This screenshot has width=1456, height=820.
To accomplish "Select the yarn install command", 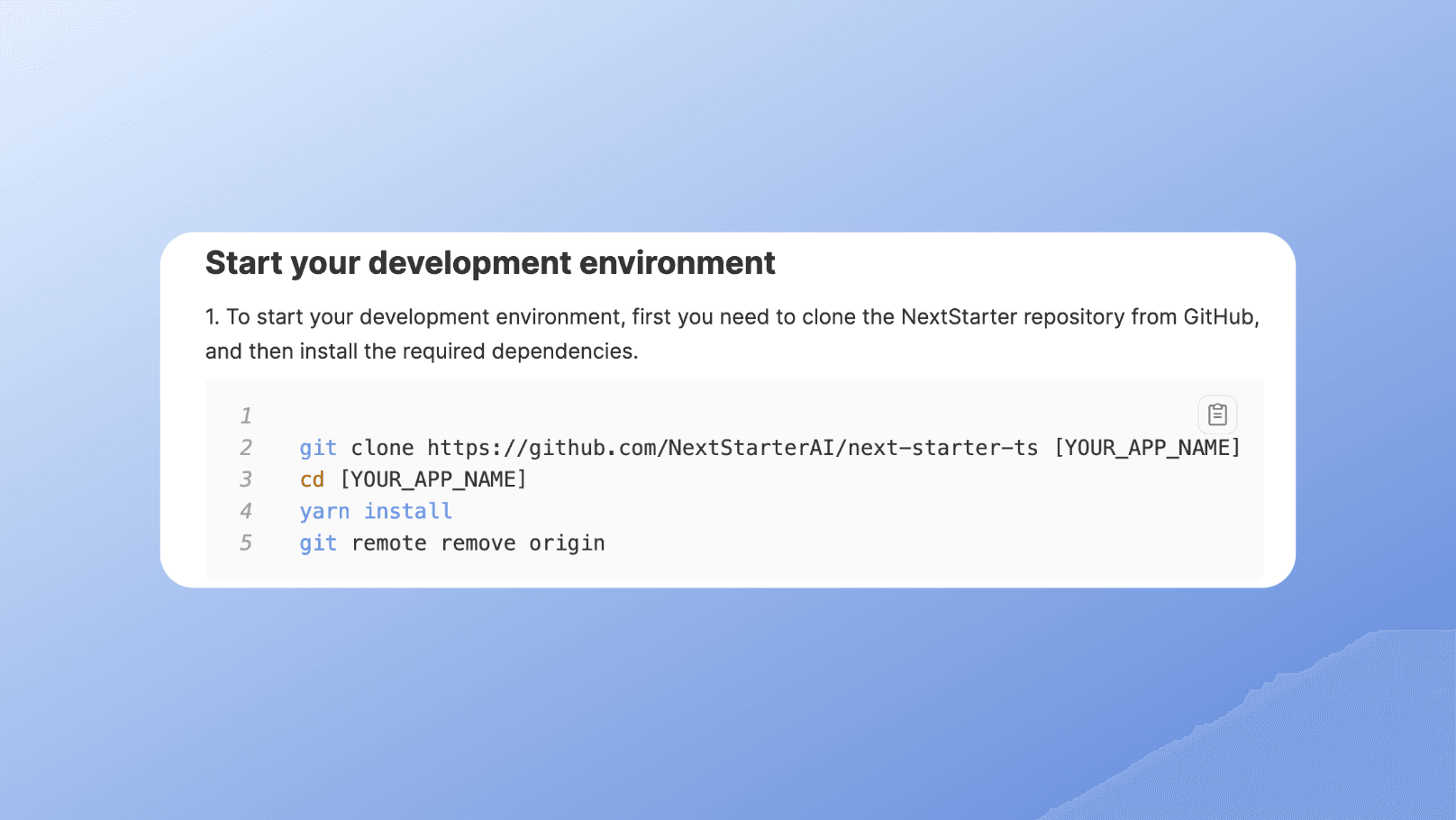I will tap(376, 511).
